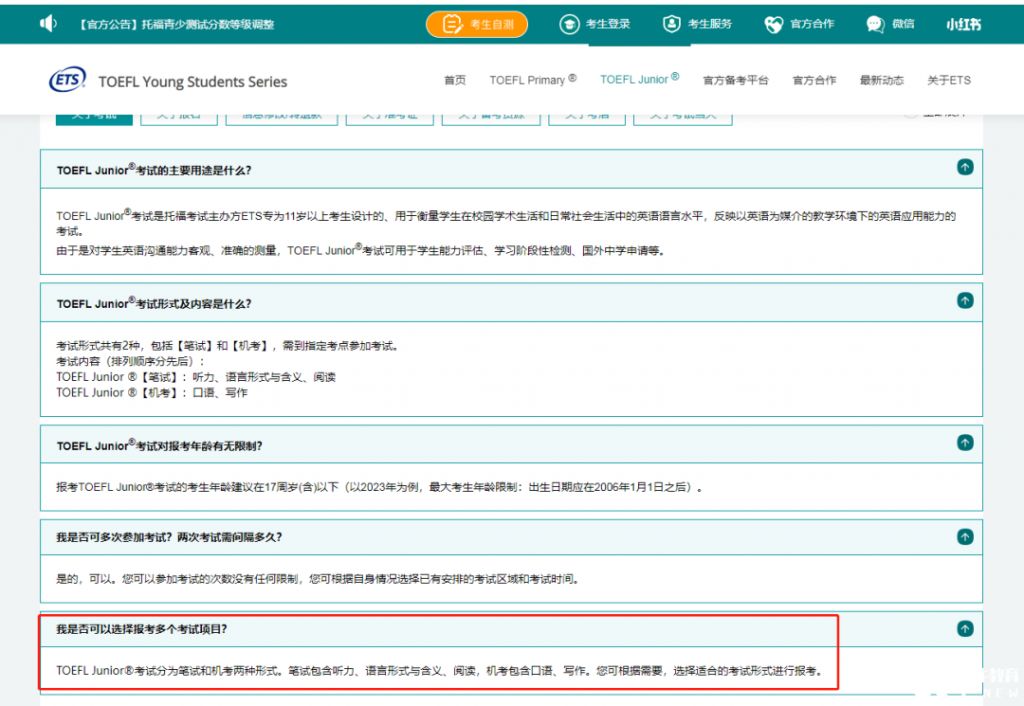
Task: Click the paragraph starting TOEFL Junior®考试是托福考试主办方
Action: 506,223
